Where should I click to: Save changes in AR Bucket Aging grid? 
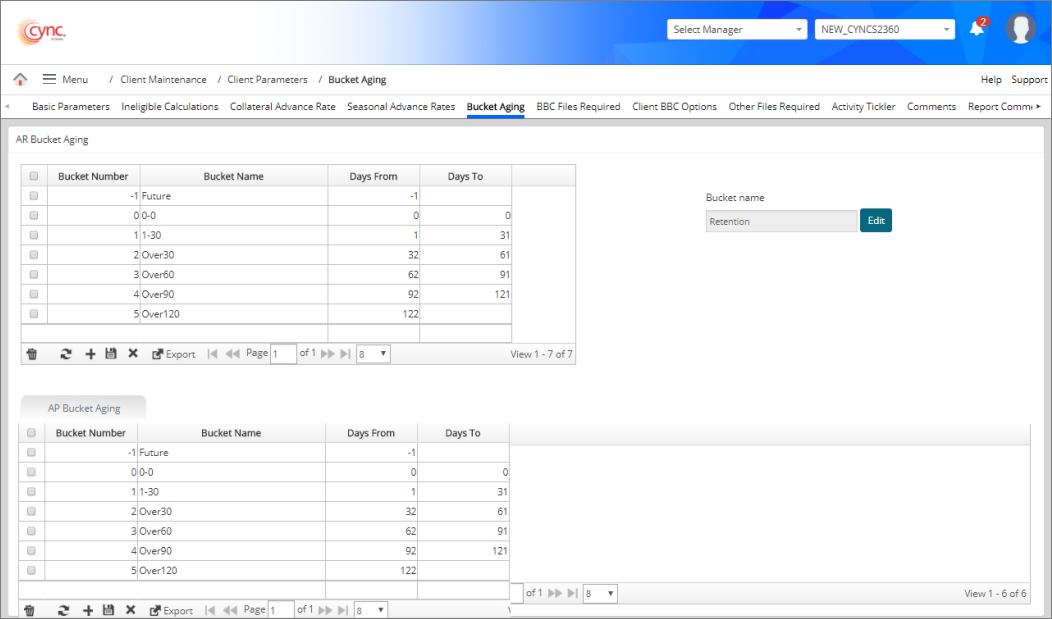click(x=110, y=354)
